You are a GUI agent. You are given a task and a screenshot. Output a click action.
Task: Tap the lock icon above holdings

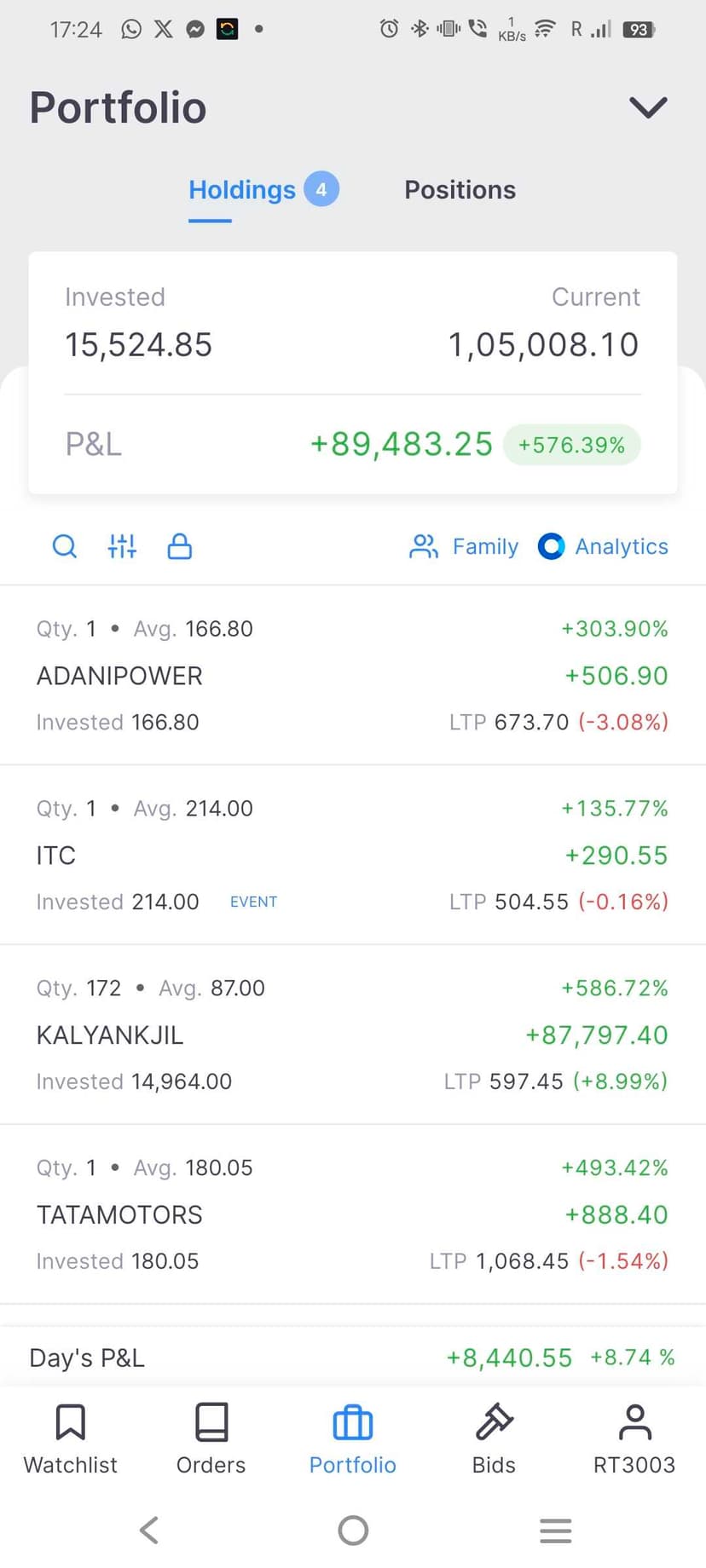[x=179, y=546]
